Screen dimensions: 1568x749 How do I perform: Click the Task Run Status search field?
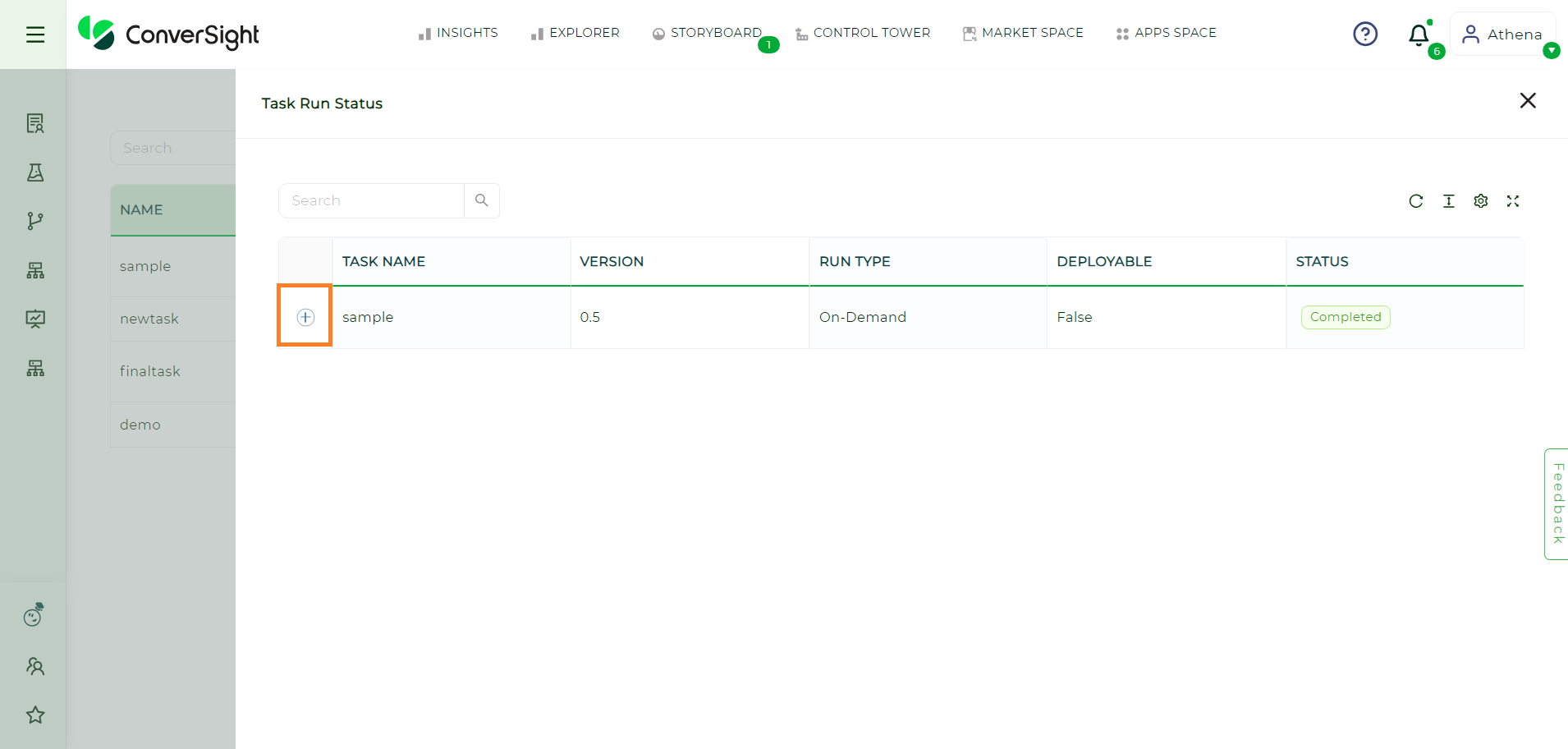(371, 200)
